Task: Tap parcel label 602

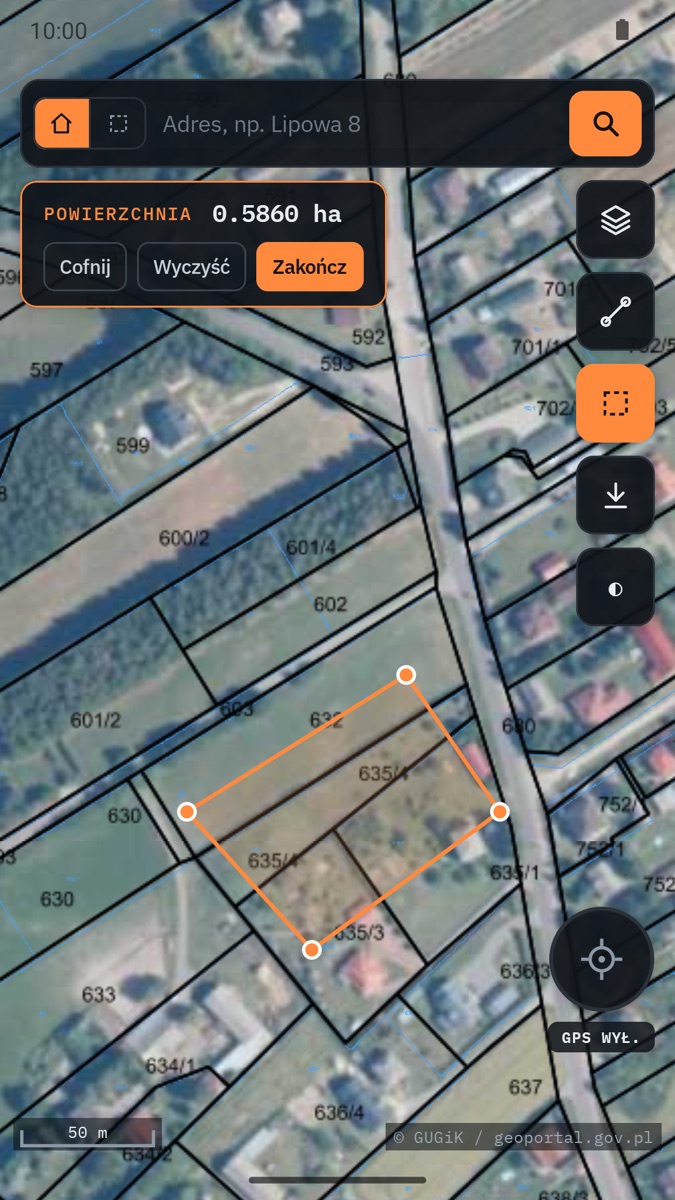Action: (330, 604)
